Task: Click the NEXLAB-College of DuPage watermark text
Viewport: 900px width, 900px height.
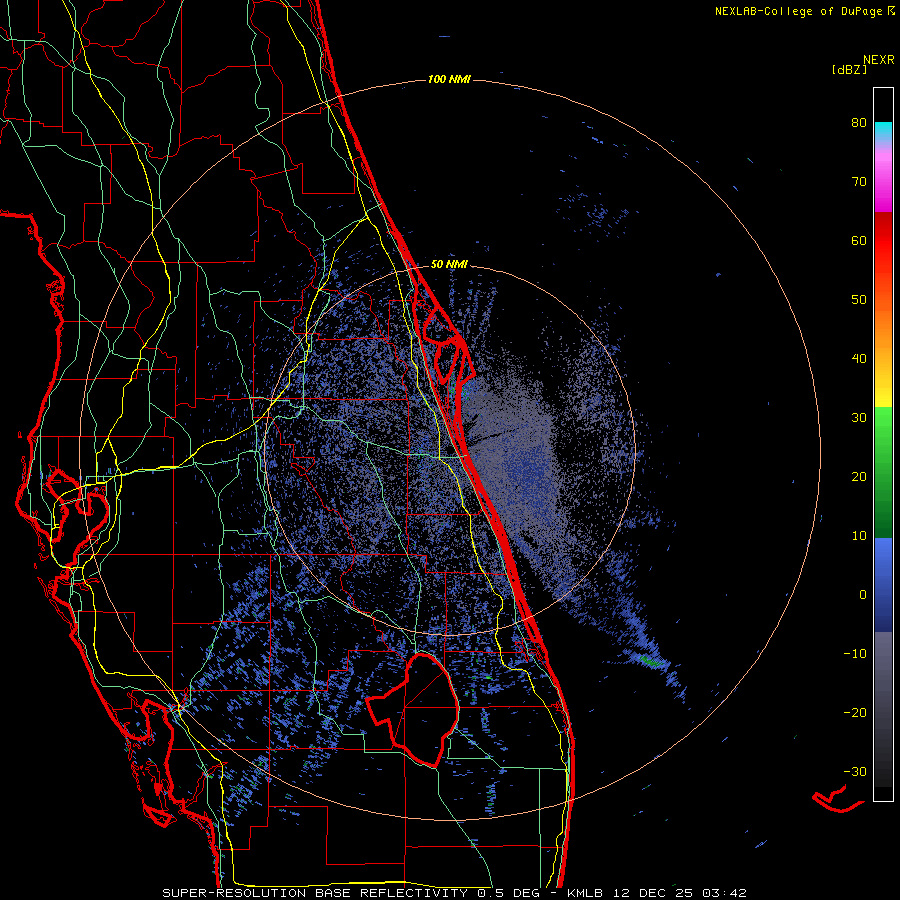Action: click(804, 11)
